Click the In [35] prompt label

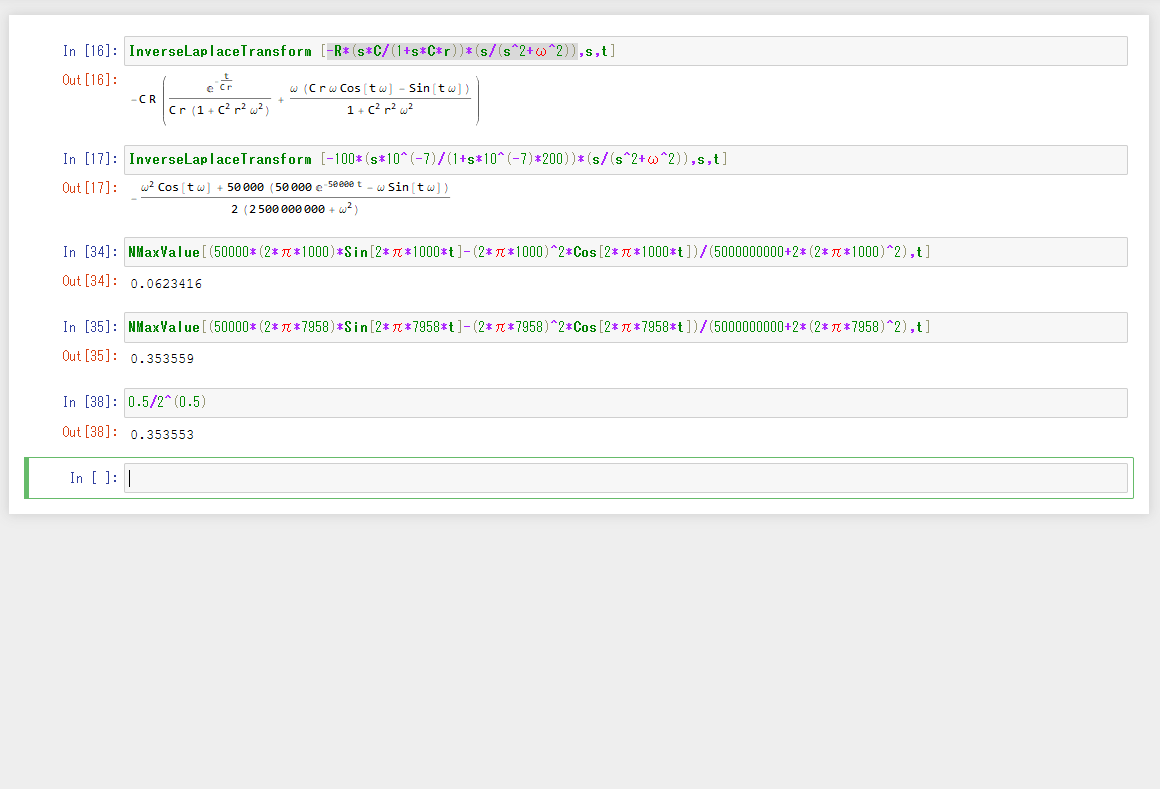[x=90, y=328]
